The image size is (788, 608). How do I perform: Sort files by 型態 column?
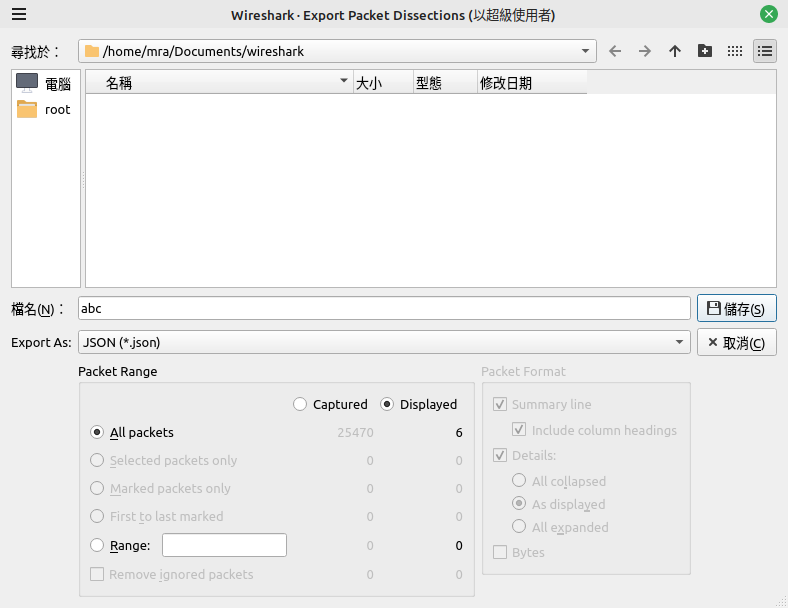point(445,82)
